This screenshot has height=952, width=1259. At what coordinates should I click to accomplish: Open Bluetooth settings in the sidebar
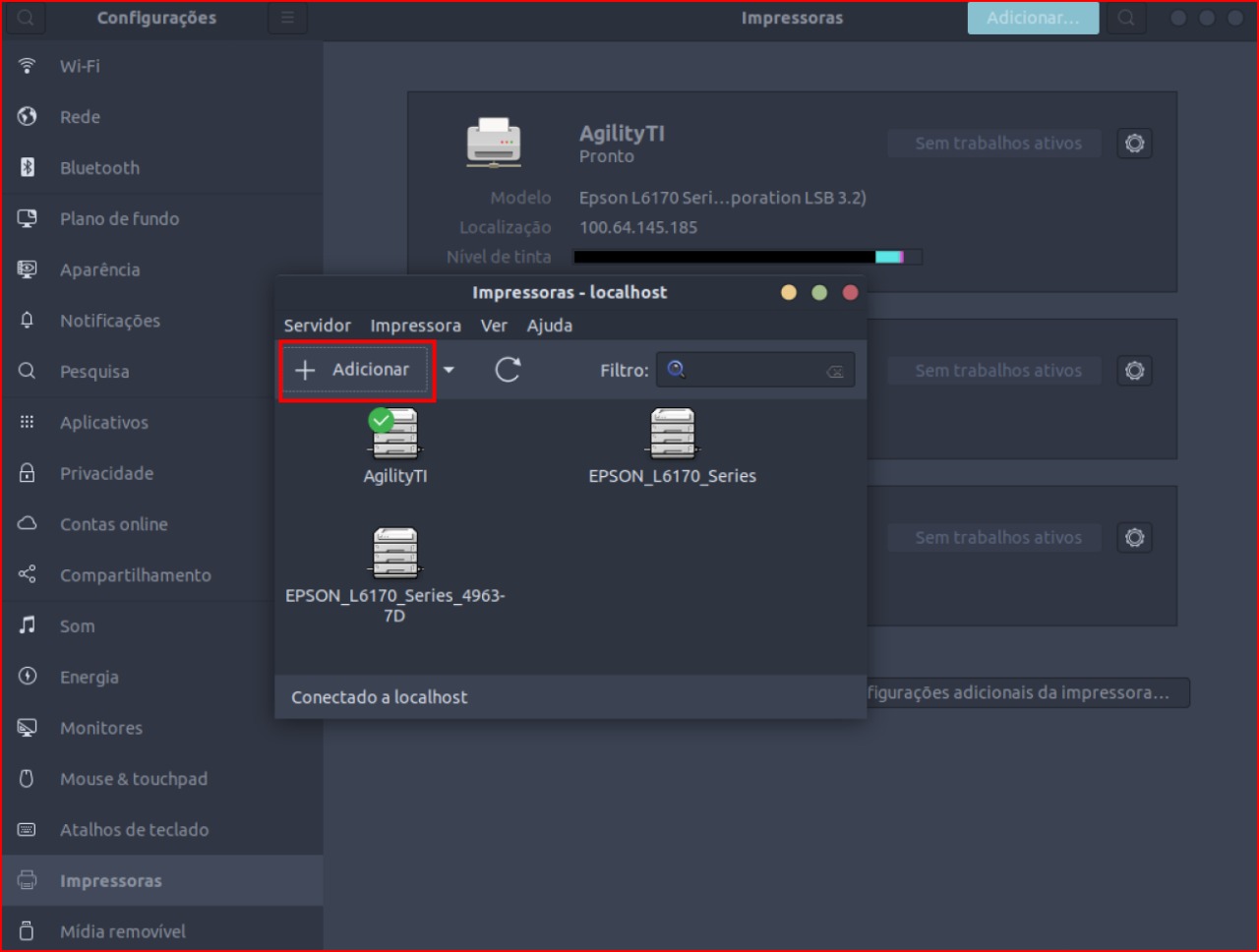click(99, 168)
